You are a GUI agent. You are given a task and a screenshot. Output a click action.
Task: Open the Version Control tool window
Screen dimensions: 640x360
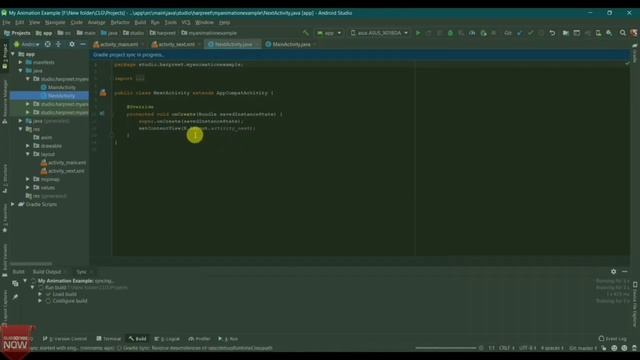click(x=64, y=339)
